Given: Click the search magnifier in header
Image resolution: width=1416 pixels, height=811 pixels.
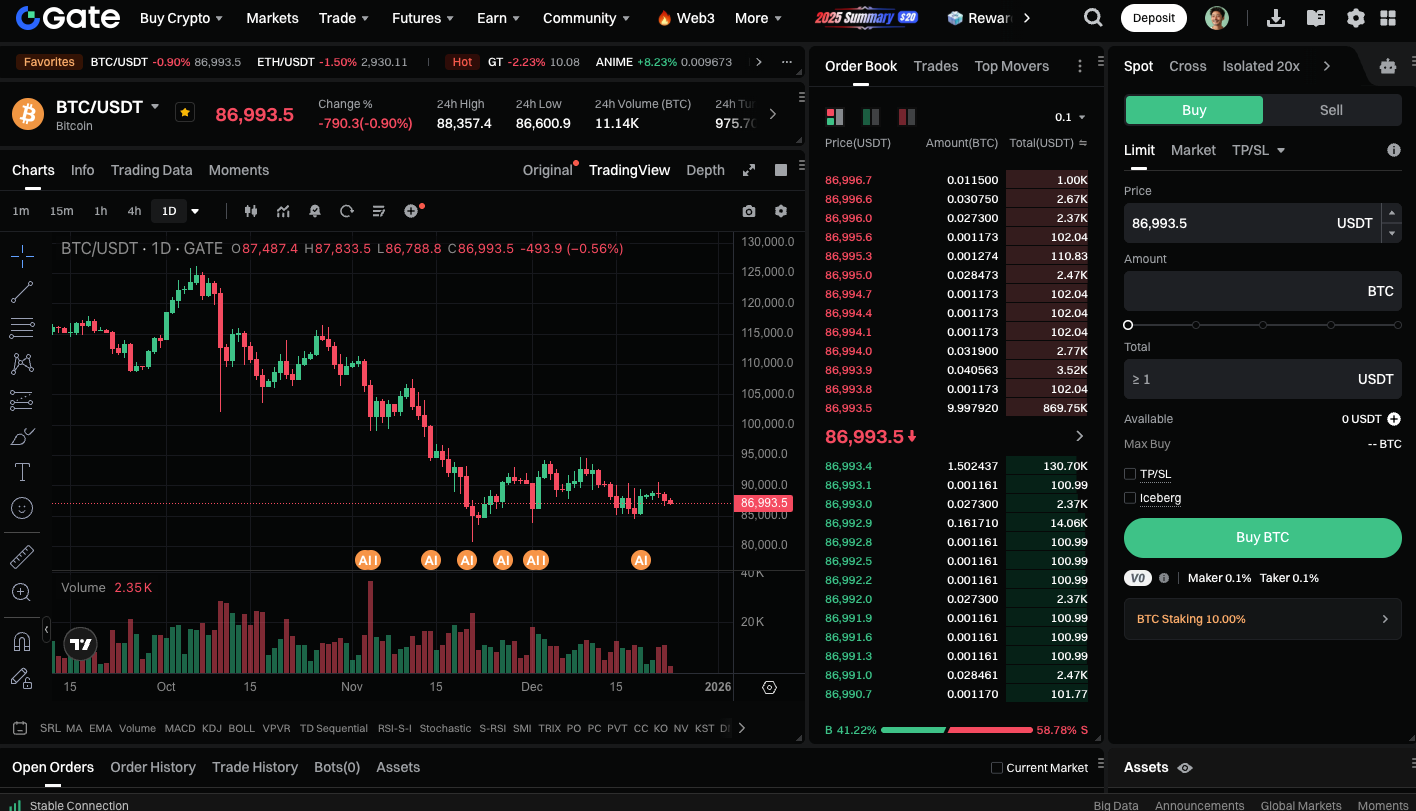Looking at the screenshot, I should click(x=1093, y=18).
